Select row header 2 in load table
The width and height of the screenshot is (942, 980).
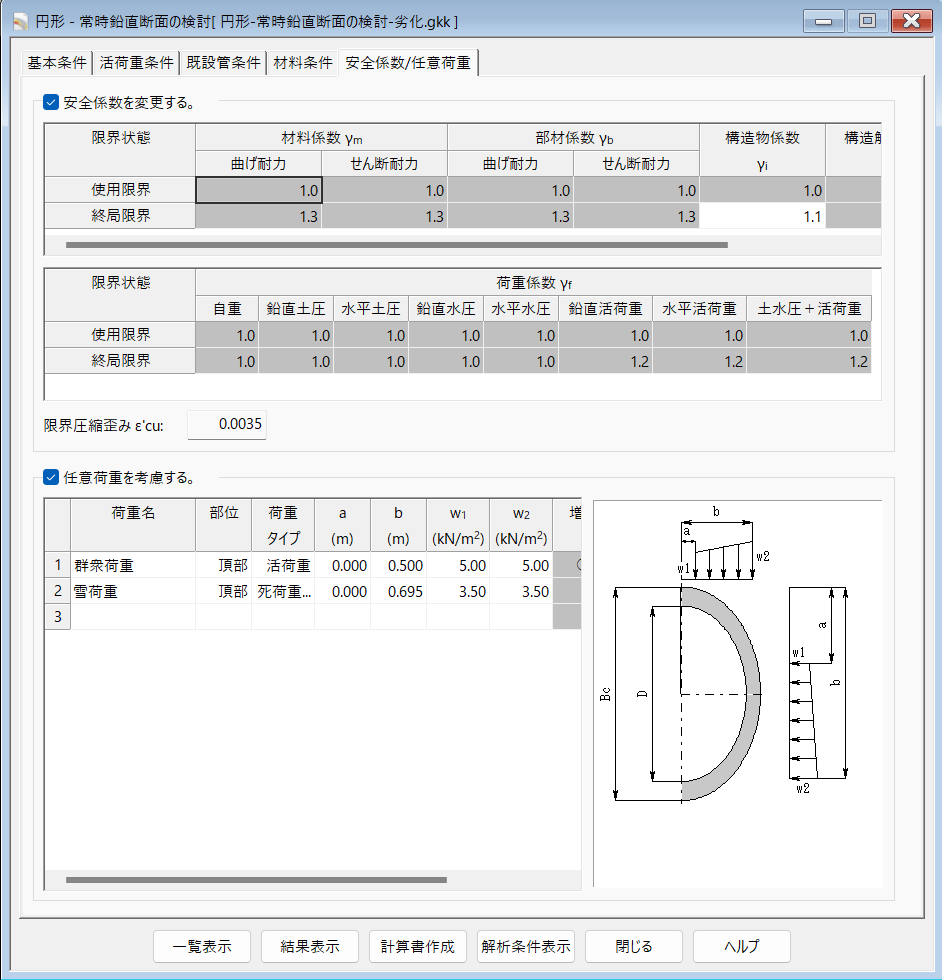[58, 591]
